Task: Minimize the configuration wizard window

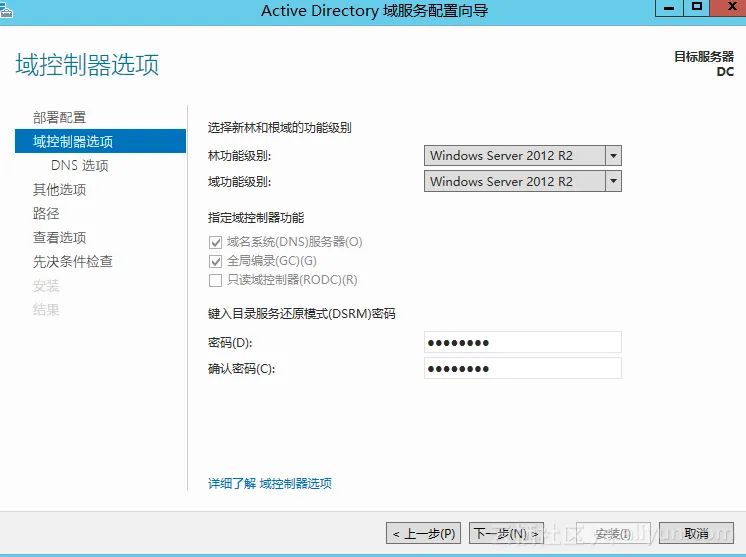Action: pyautogui.click(x=669, y=8)
